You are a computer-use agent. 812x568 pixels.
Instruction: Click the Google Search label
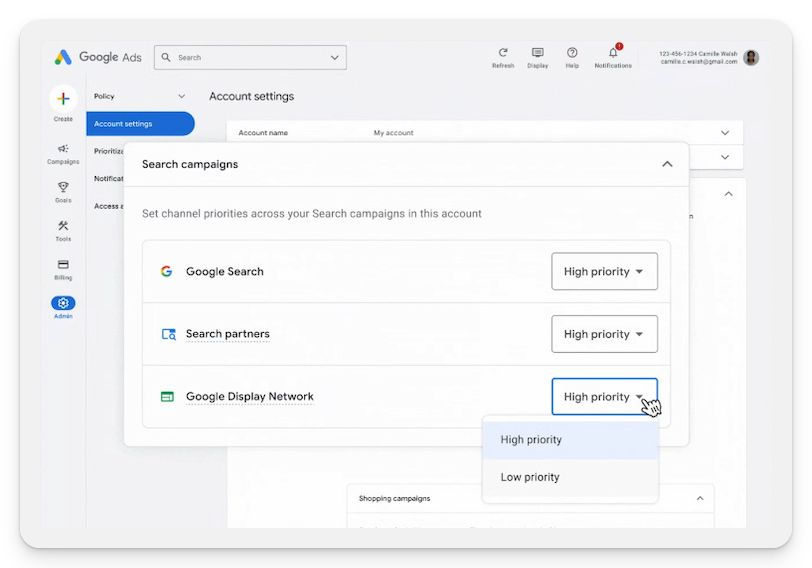point(225,271)
